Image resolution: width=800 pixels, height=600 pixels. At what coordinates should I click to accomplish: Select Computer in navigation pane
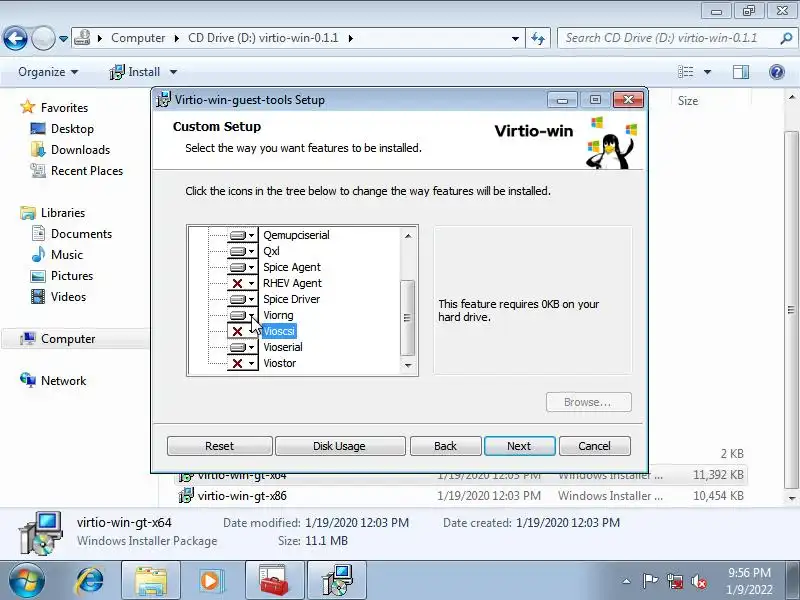(x=68, y=339)
